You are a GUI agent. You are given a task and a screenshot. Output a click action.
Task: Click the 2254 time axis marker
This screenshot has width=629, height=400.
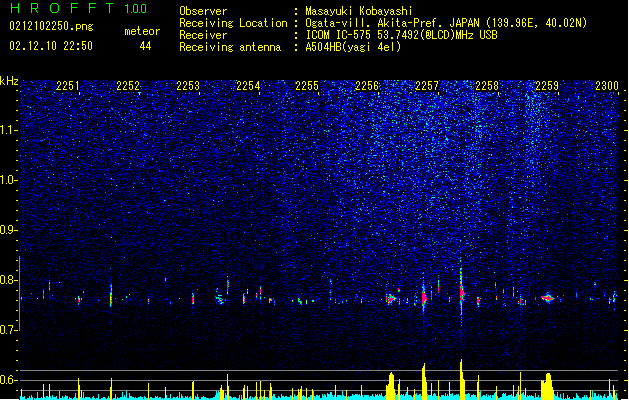(248, 86)
